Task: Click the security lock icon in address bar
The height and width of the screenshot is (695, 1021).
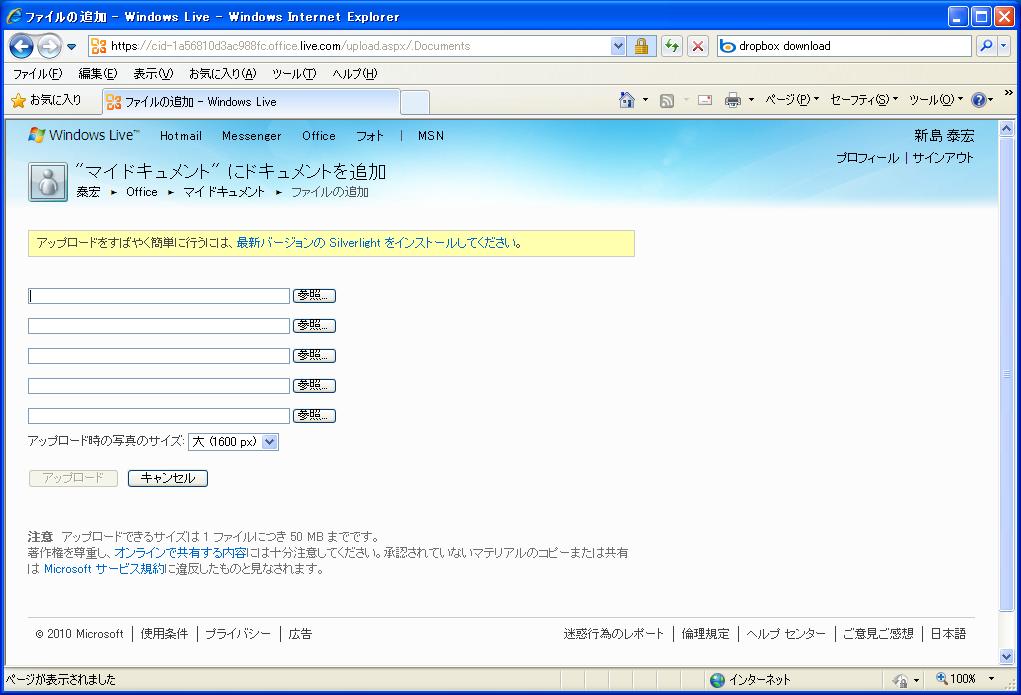Action: click(x=641, y=46)
